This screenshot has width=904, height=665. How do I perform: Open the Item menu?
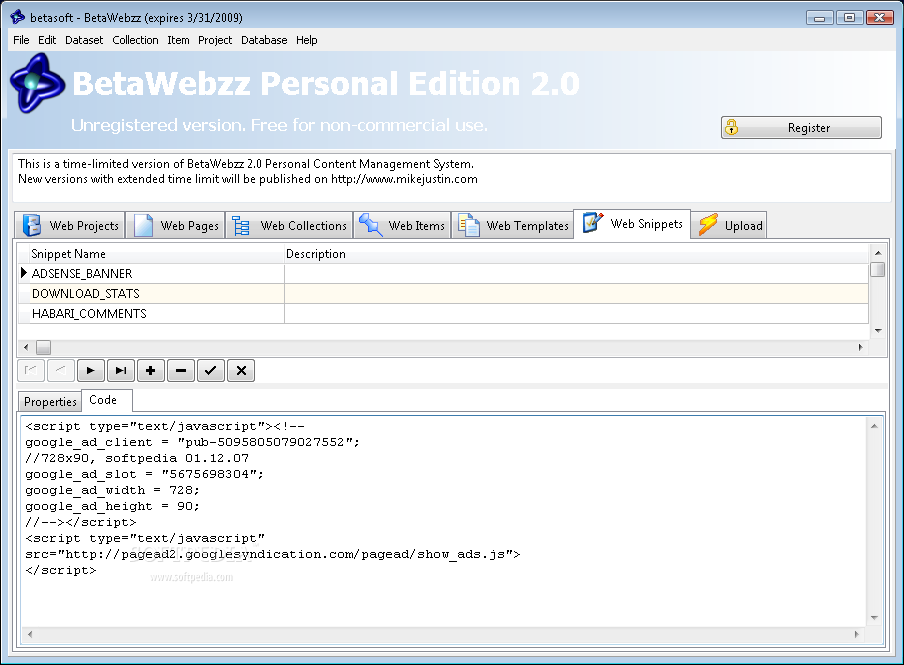(178, 40)
